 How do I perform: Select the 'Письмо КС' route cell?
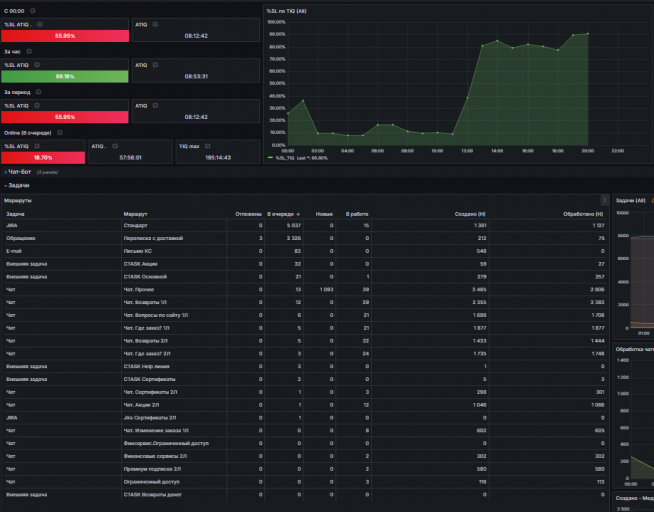tap(174, 251)
